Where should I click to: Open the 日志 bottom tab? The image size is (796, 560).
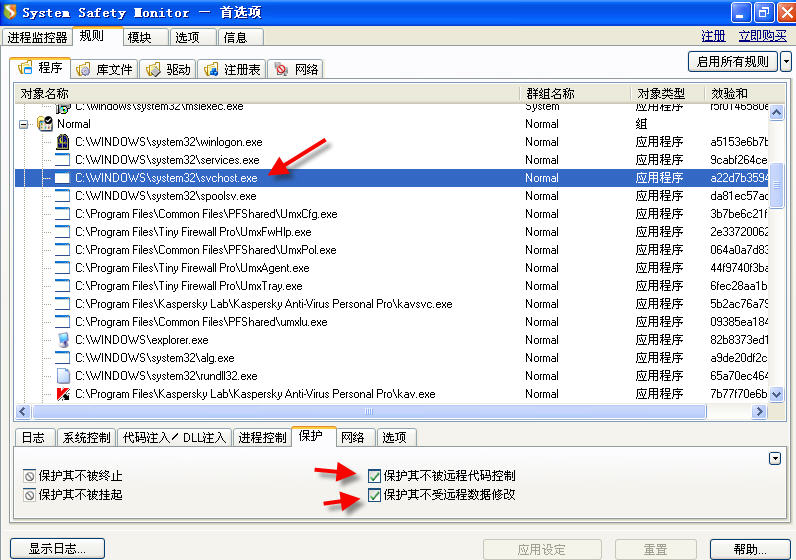coord(34,438)
